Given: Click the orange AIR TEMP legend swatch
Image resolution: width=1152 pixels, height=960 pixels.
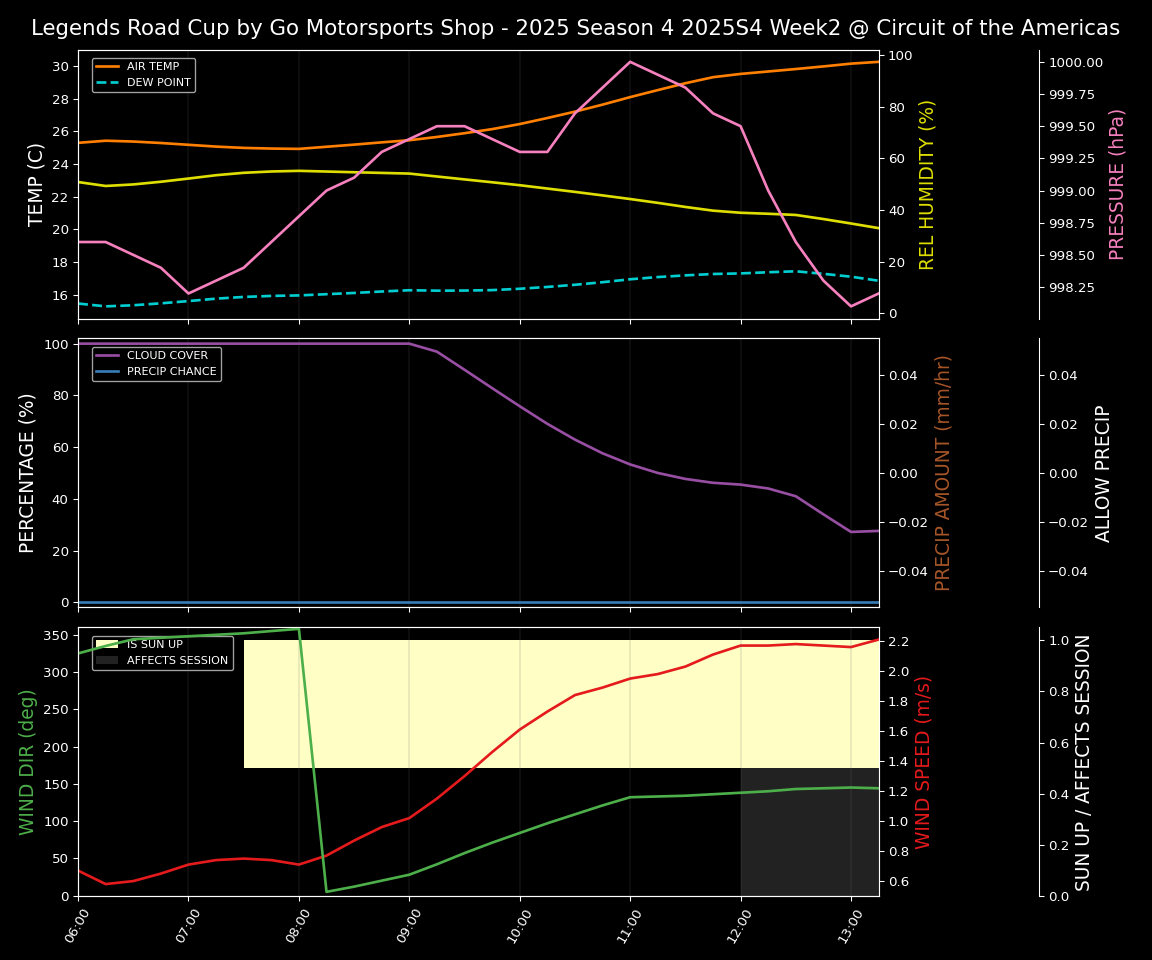Looking at the screenshot, I should point(108,67).
